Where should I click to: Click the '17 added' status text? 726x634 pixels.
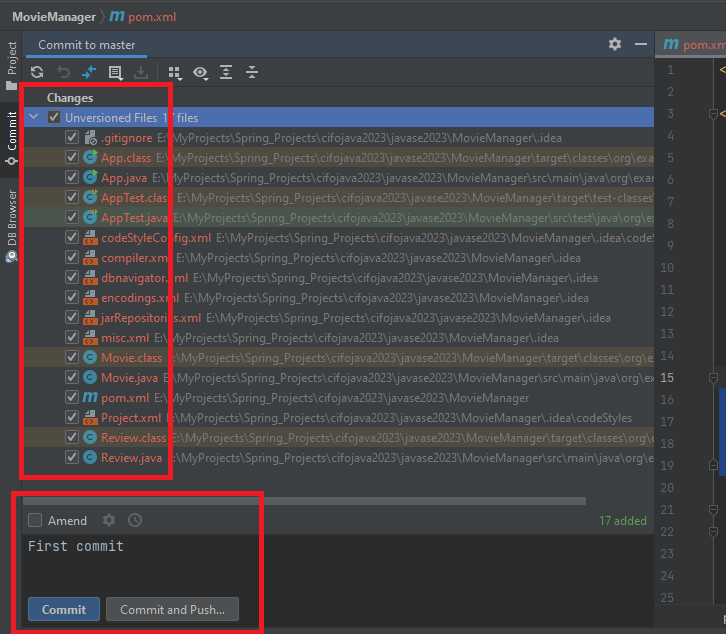(x=623, y=521)
